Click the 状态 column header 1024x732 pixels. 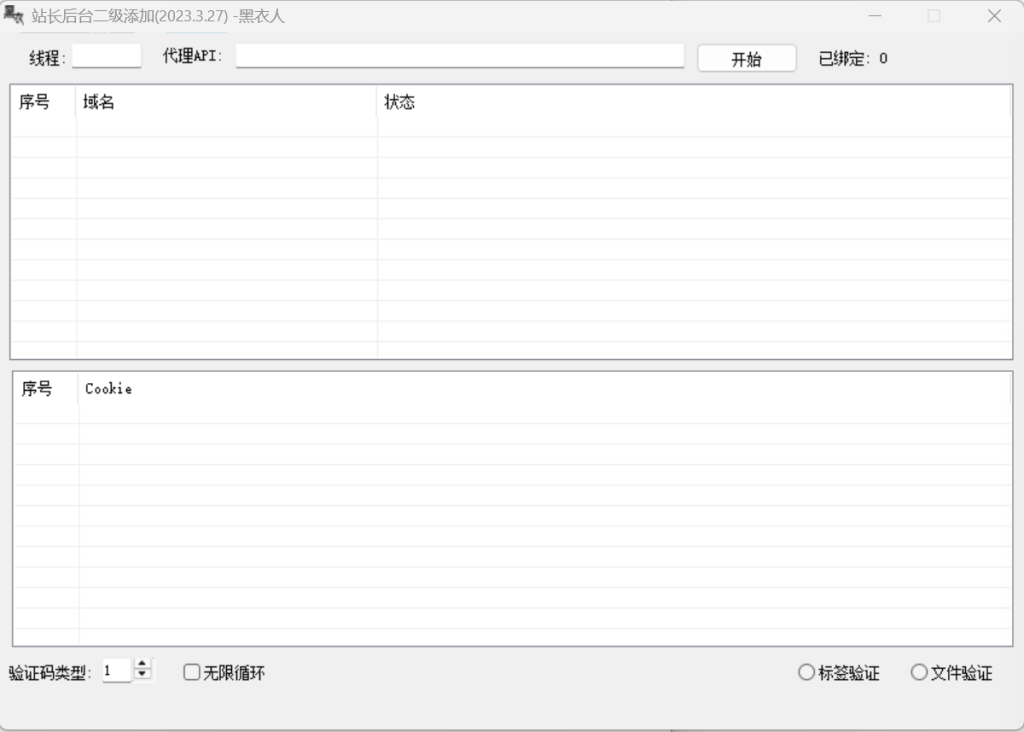point(398,102)
